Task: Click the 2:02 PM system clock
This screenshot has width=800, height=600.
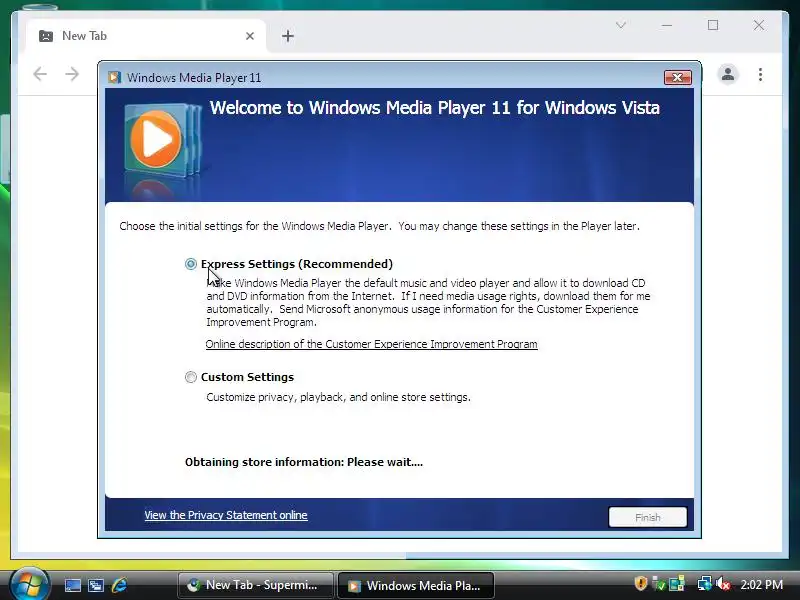Action: point(761,585)
